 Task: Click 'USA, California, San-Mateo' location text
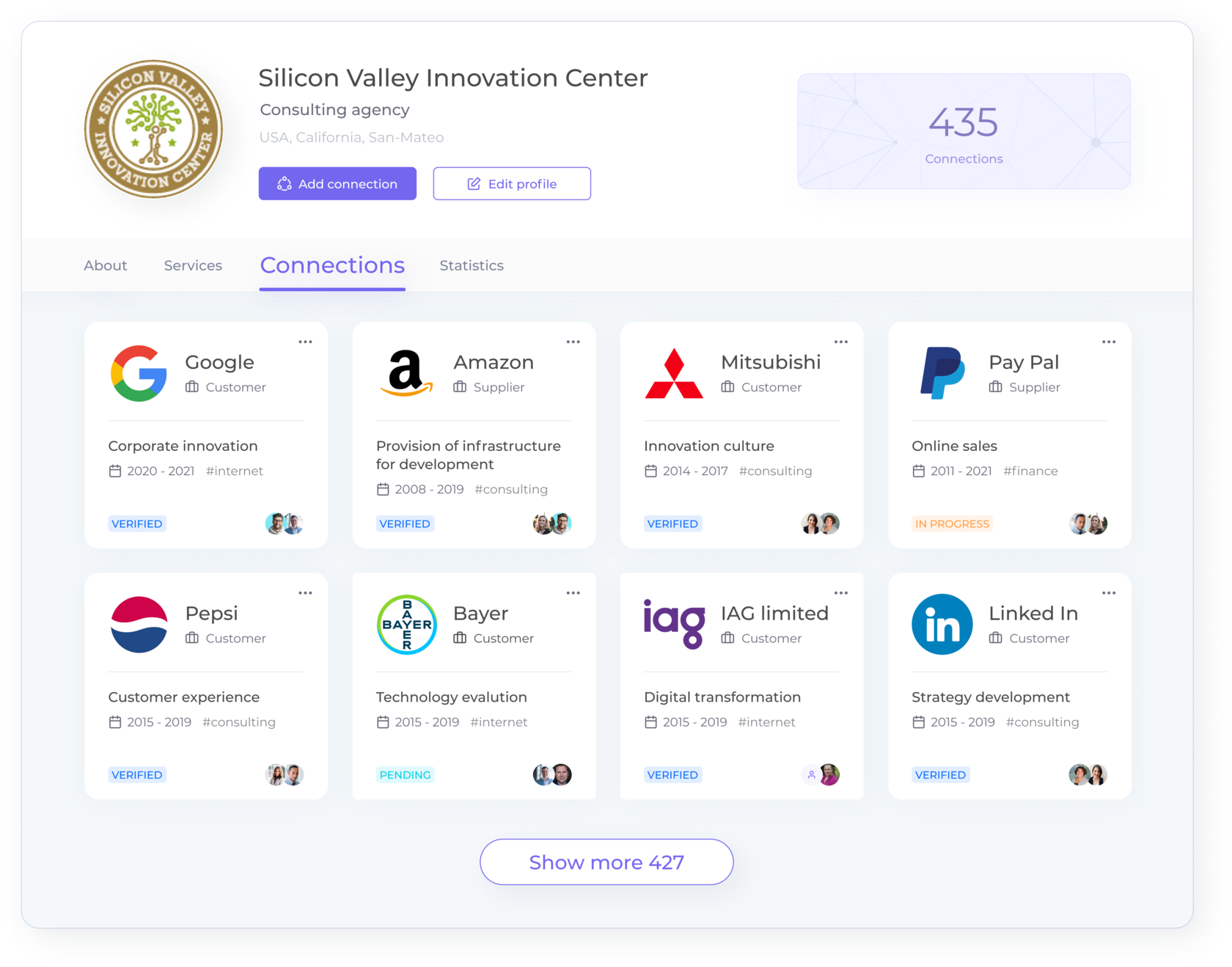point(352,137)
